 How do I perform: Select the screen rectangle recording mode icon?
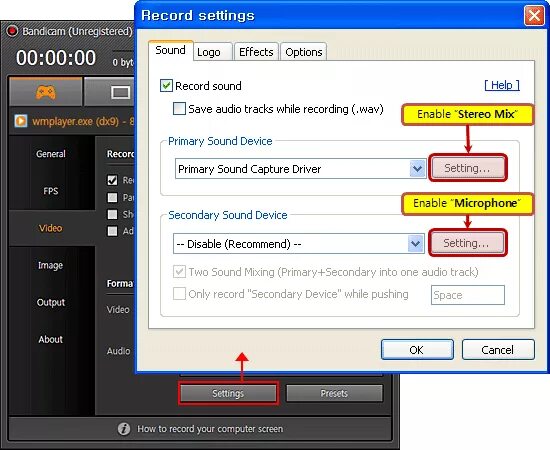click(x=120, y=93)
